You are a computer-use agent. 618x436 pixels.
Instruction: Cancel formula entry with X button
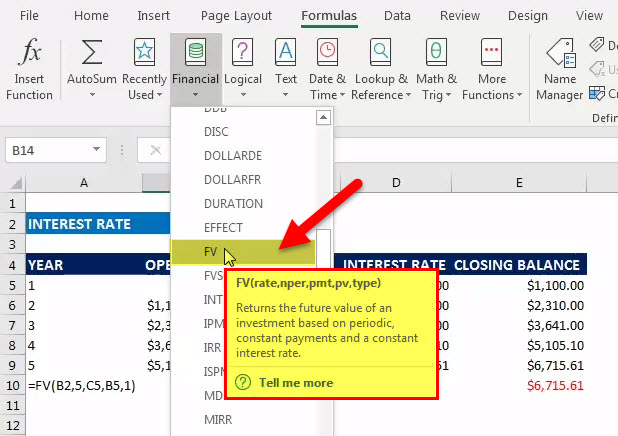pos(155,150)
